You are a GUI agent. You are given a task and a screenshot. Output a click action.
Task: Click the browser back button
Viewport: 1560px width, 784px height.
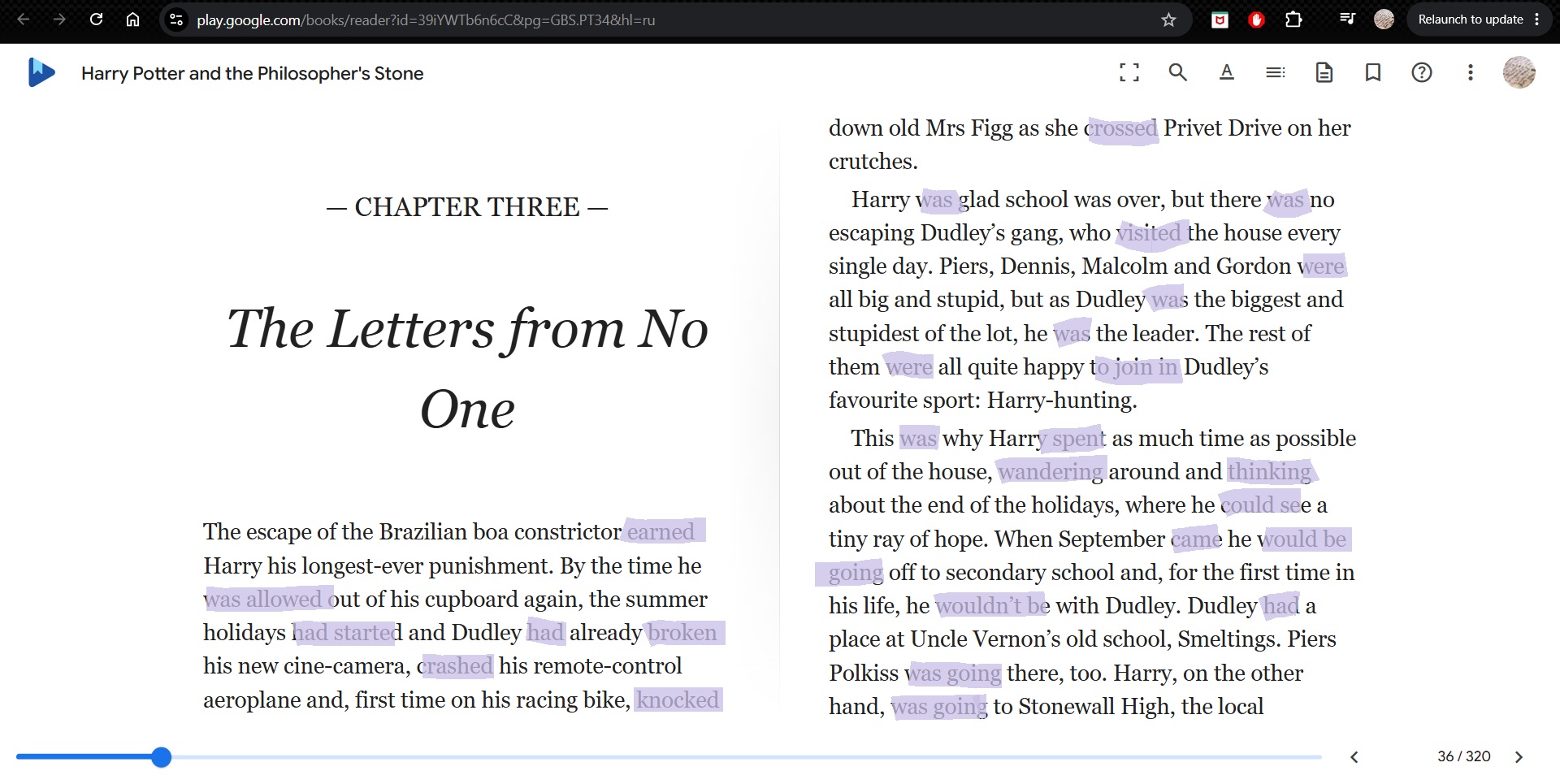[x=23, y=19]
